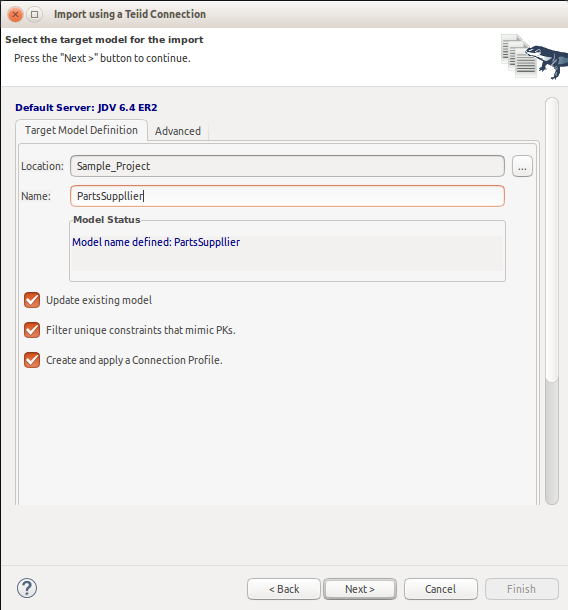Maximize the import dialog window
The height and width of the screenshot is (610, 568).
pyautogui.click(x=35, y=14)
